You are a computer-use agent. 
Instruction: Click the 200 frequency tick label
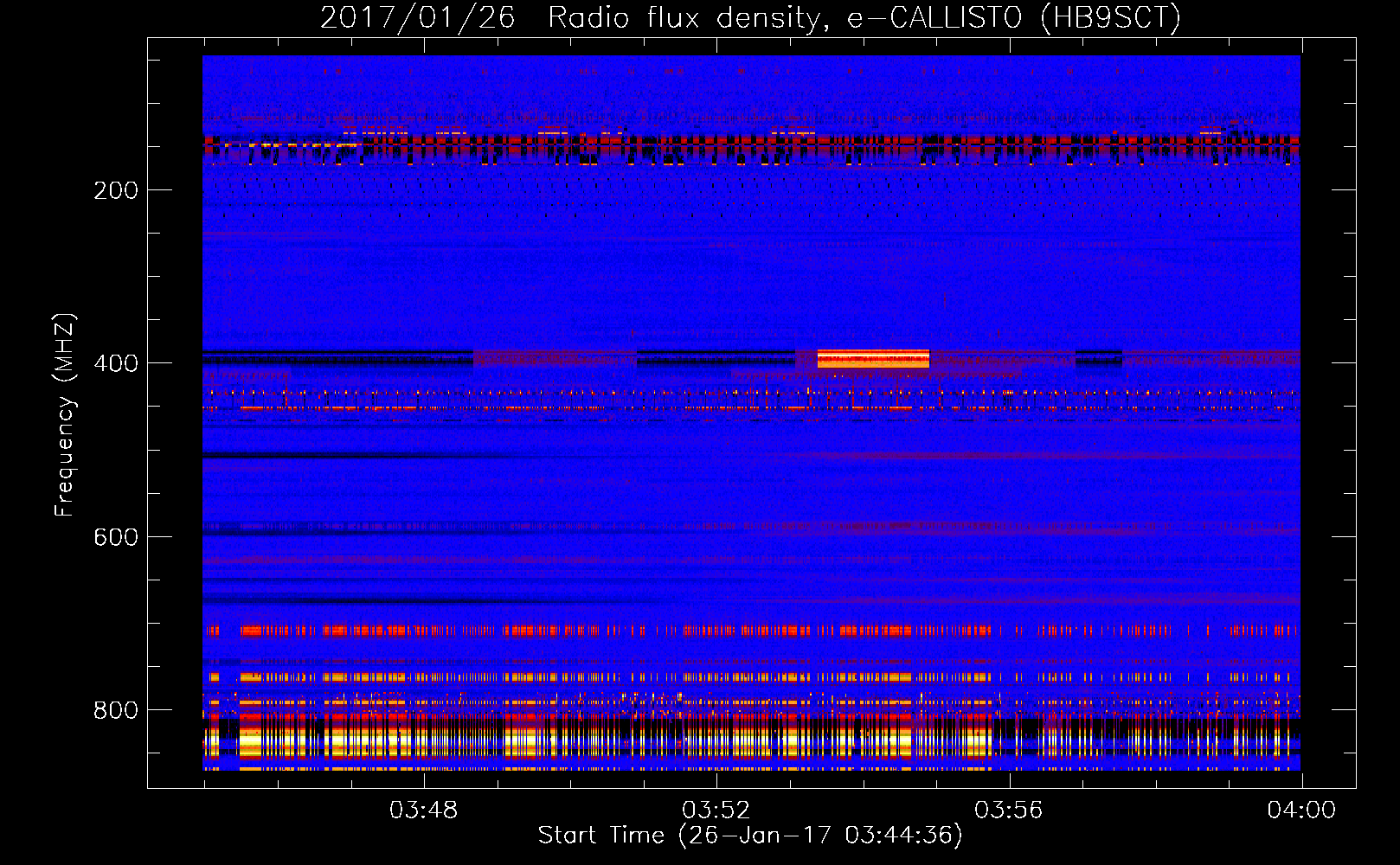(116, 190)
